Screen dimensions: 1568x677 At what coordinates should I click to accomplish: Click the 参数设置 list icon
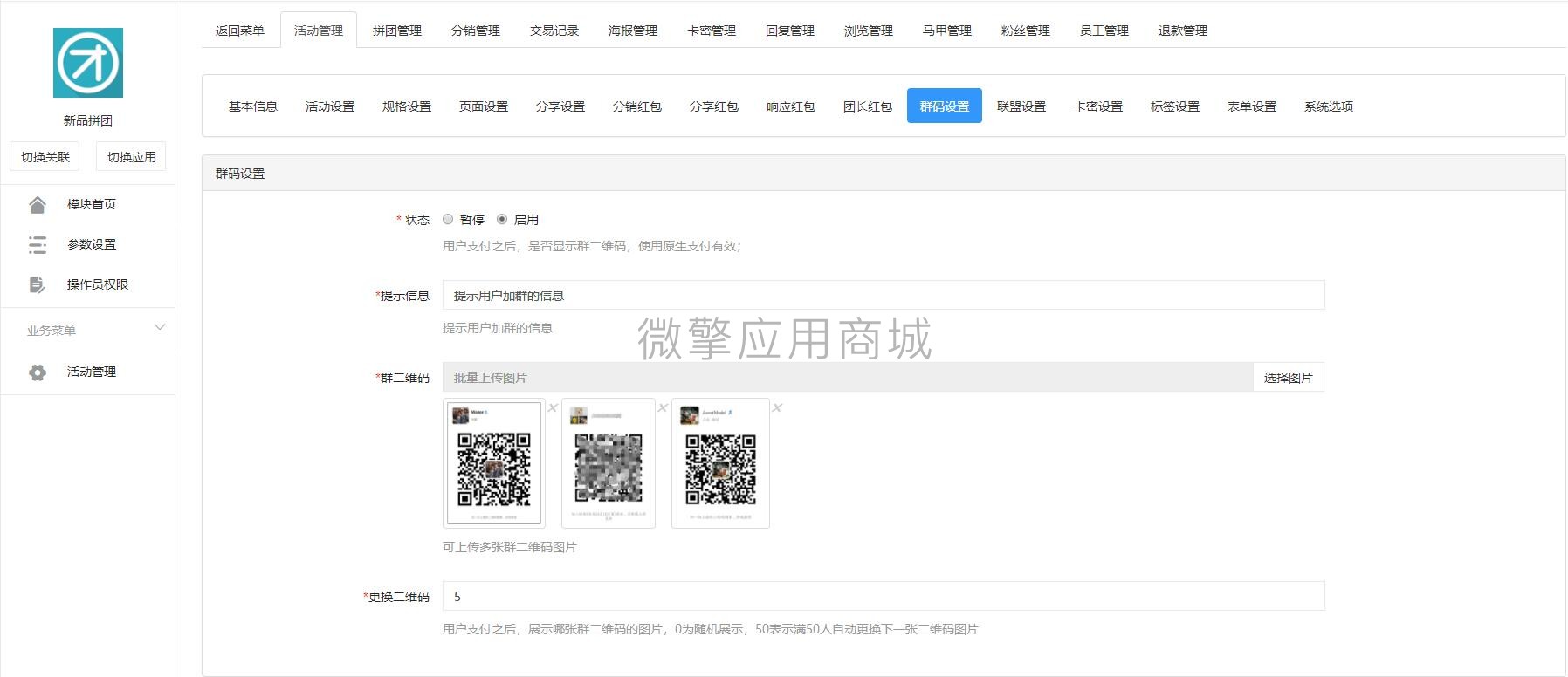tap(37, 245)
